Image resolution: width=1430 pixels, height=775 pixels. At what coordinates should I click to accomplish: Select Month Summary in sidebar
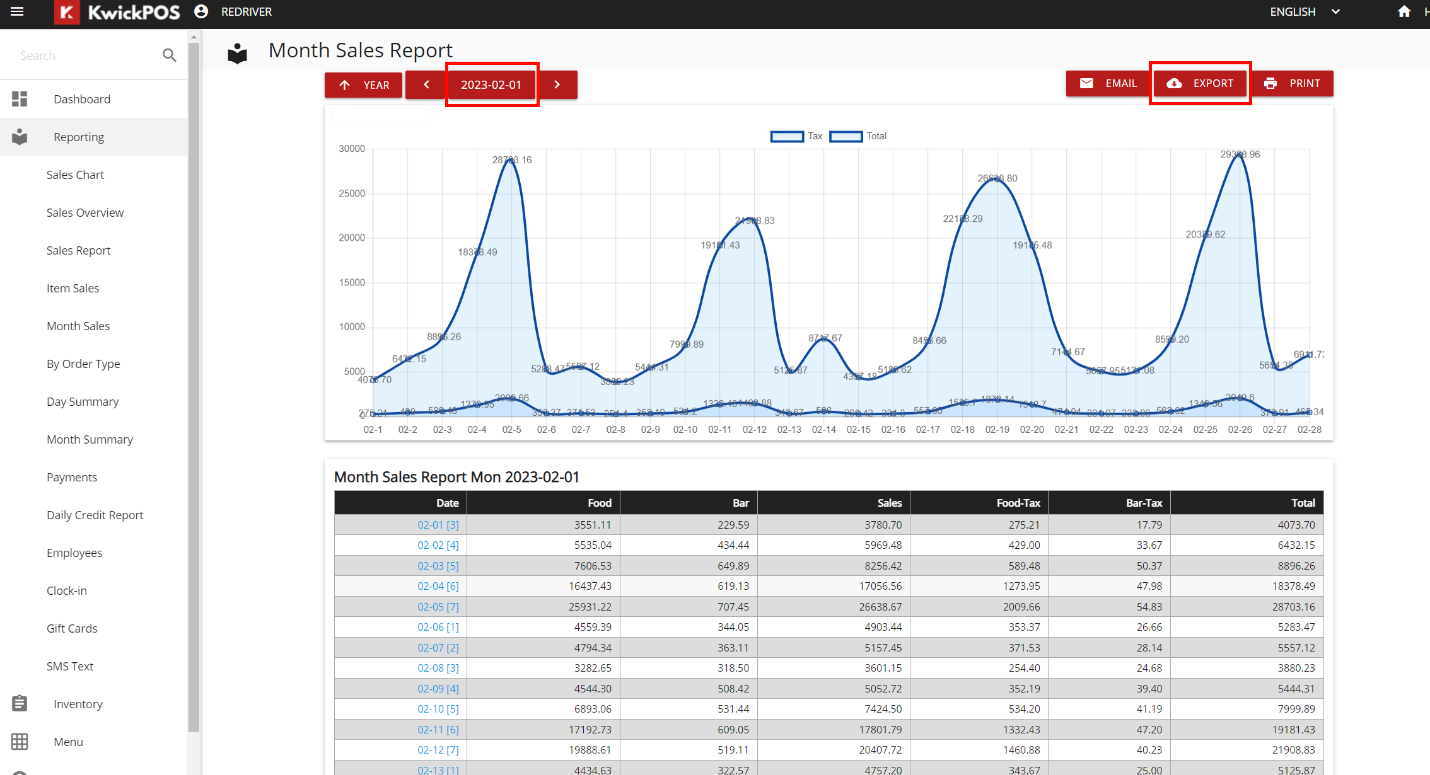coord(89,440)
